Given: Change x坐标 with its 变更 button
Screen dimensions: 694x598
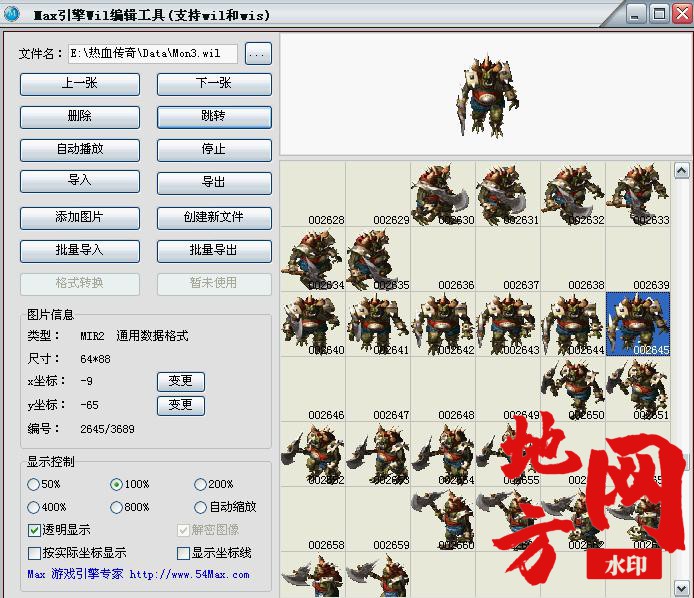Looking at the screenshot, I should click(181, 382).
